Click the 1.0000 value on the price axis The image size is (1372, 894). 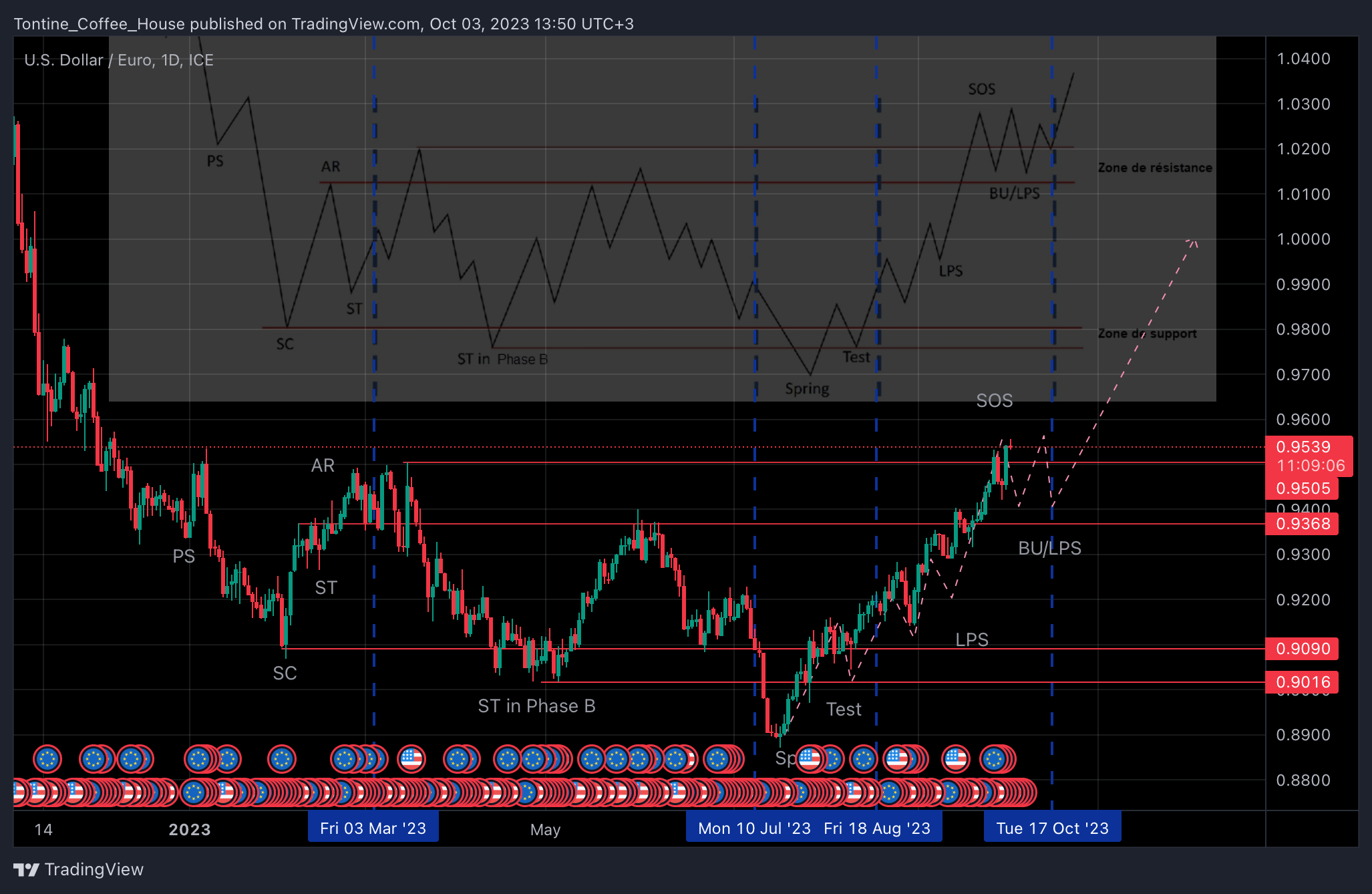point(1303,239)
